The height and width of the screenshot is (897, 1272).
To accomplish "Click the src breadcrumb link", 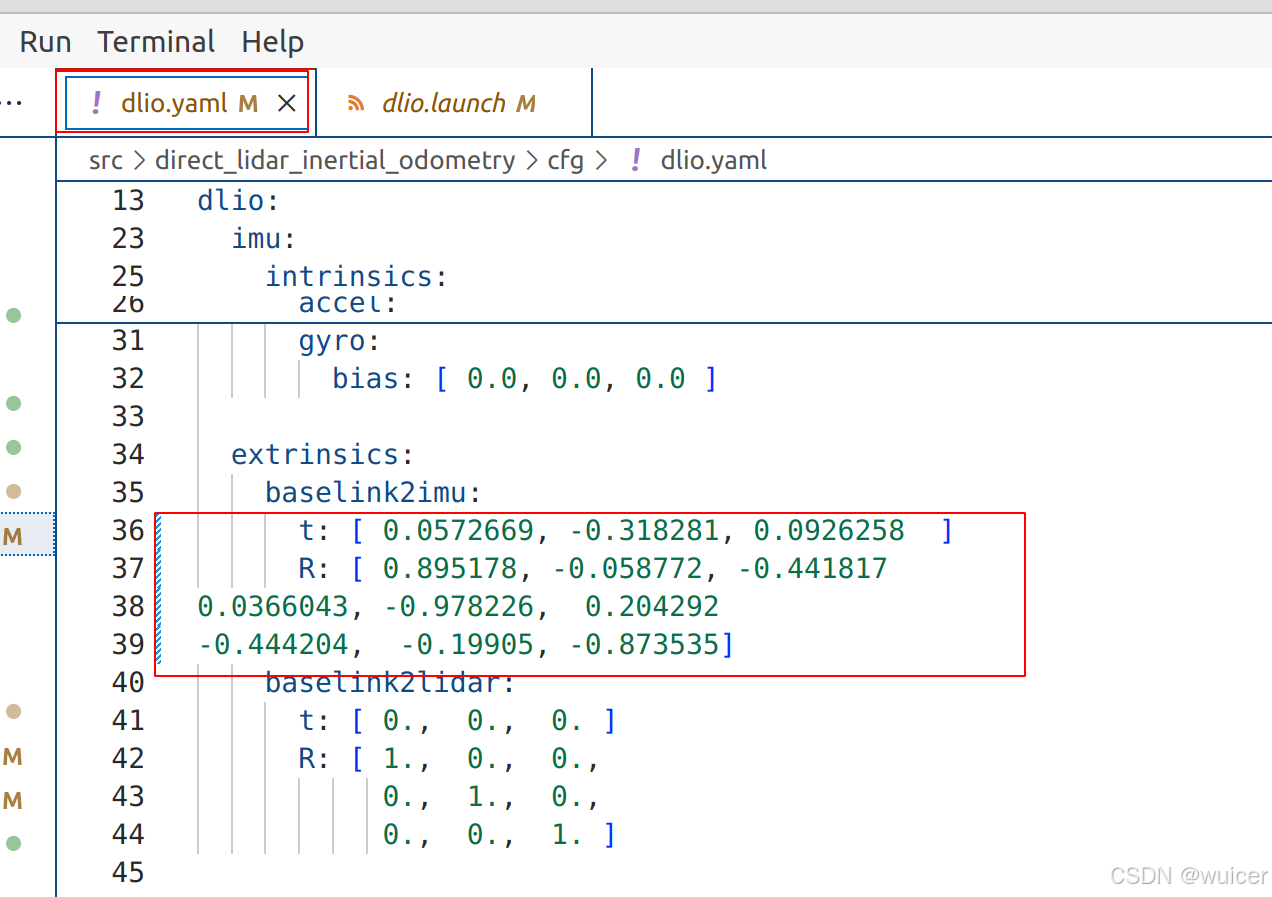I will pos(106,160).
